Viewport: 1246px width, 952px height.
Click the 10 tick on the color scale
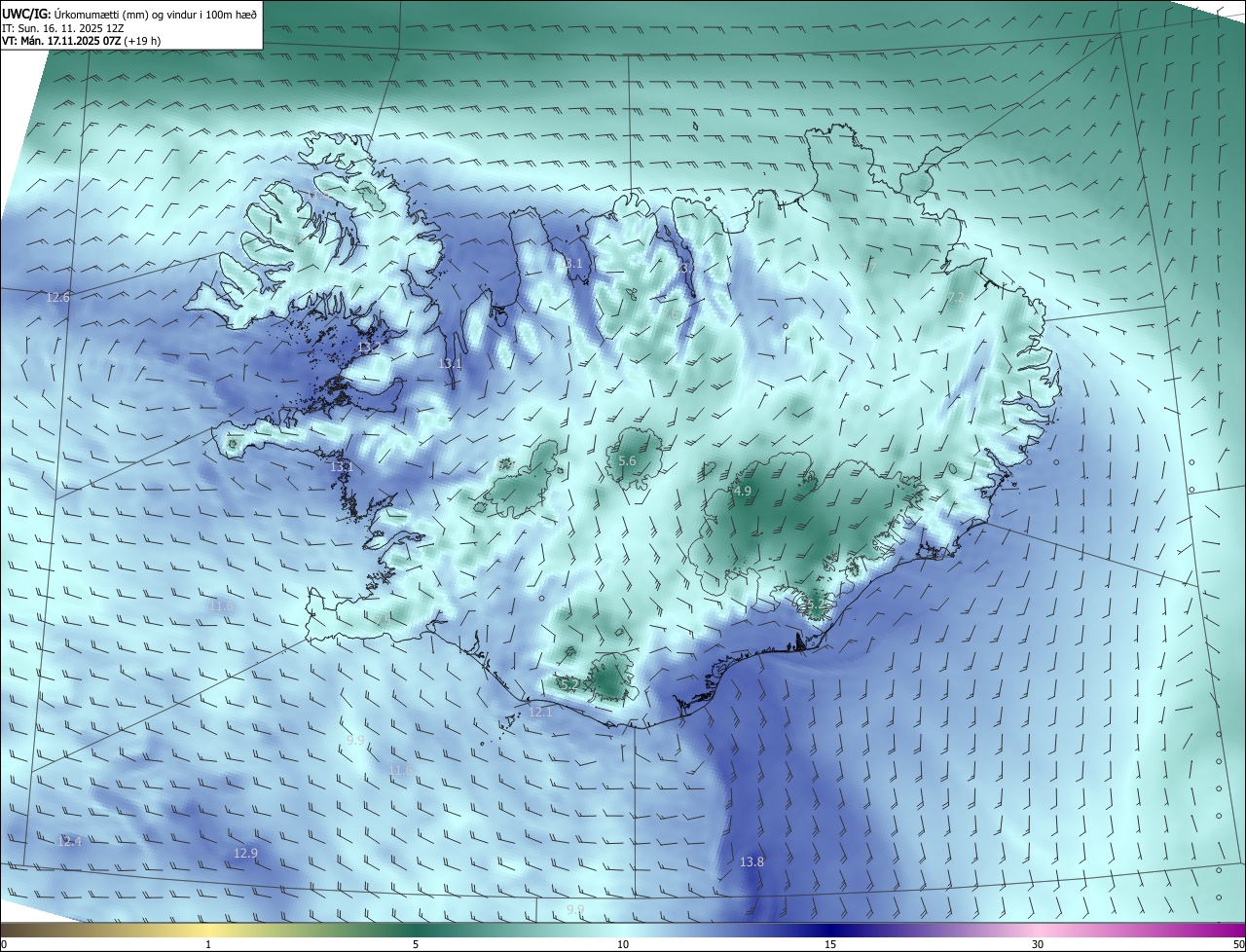[x=623, y=944]
